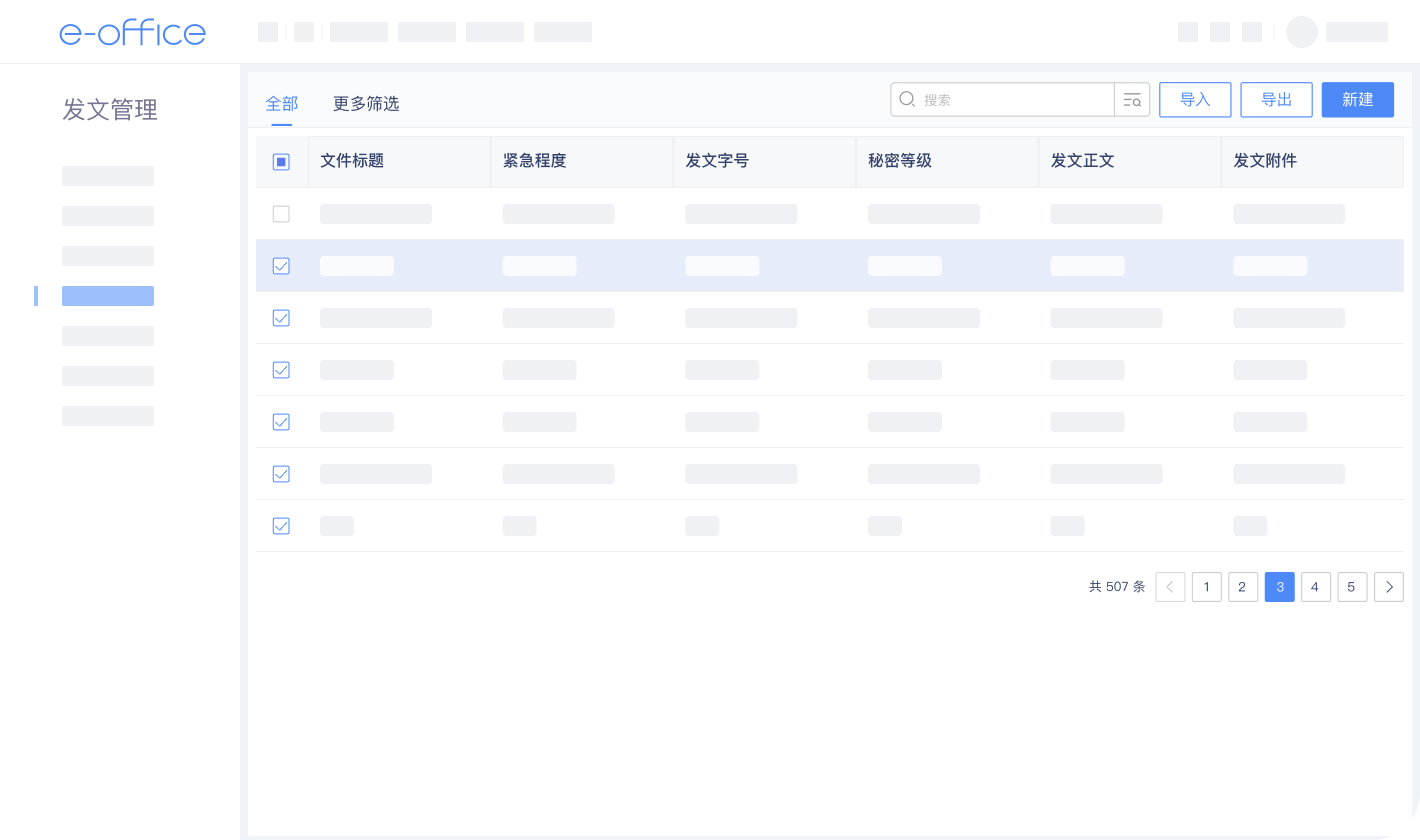Uncheck the fourth table row checkbox
The height and width of the screenshot is (840, 1420).
[281, 370]
